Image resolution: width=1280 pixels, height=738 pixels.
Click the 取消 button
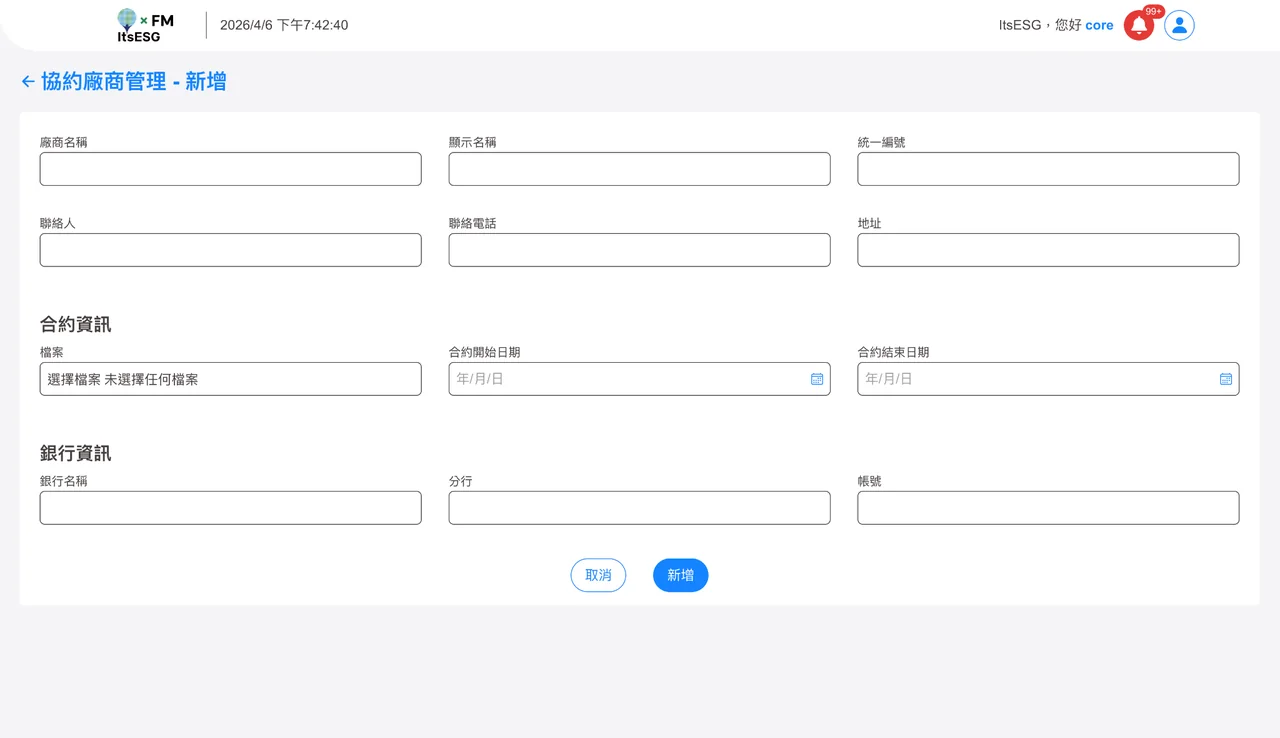coord(598,575)
